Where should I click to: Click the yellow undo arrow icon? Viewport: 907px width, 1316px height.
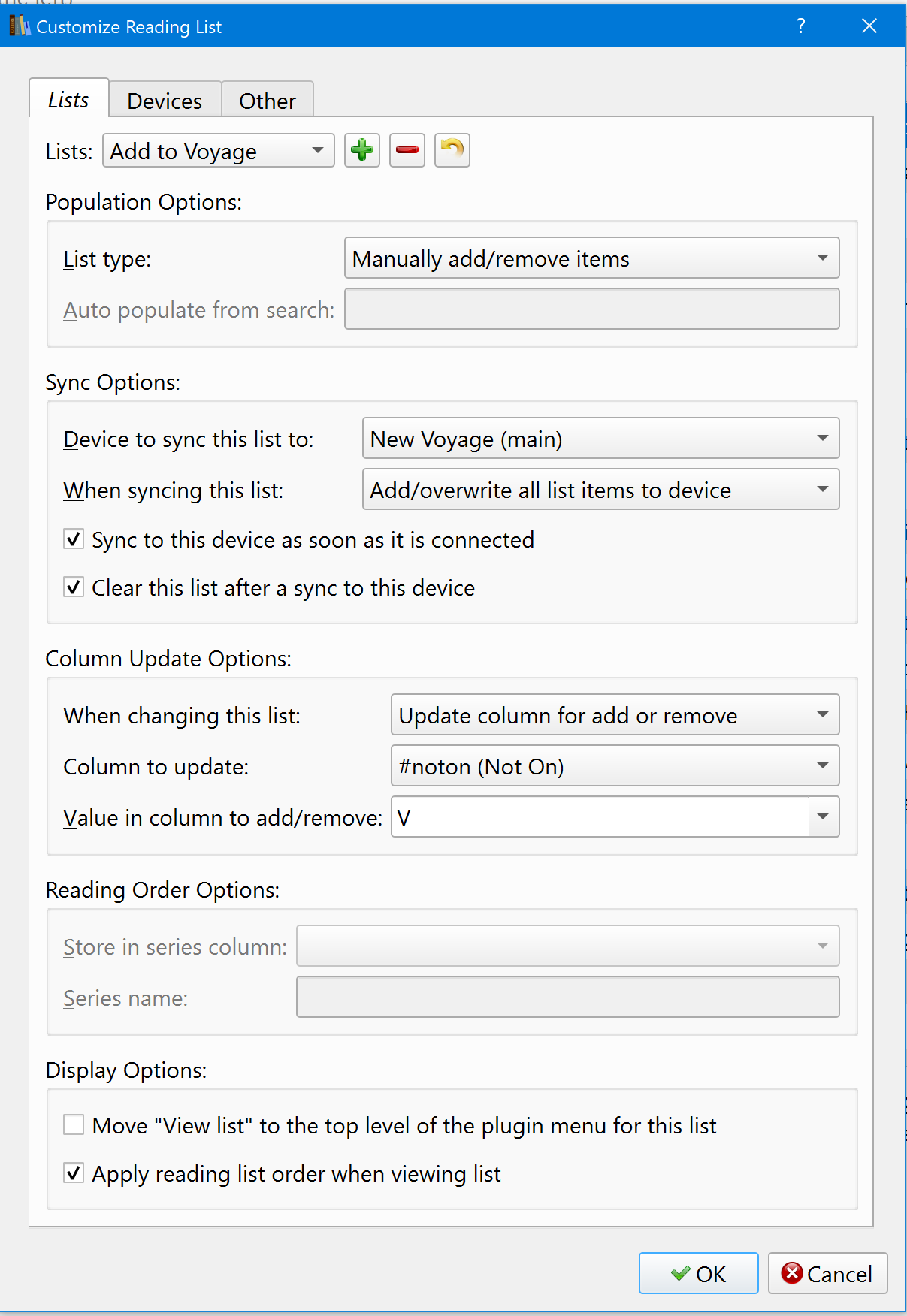(452, 150)
